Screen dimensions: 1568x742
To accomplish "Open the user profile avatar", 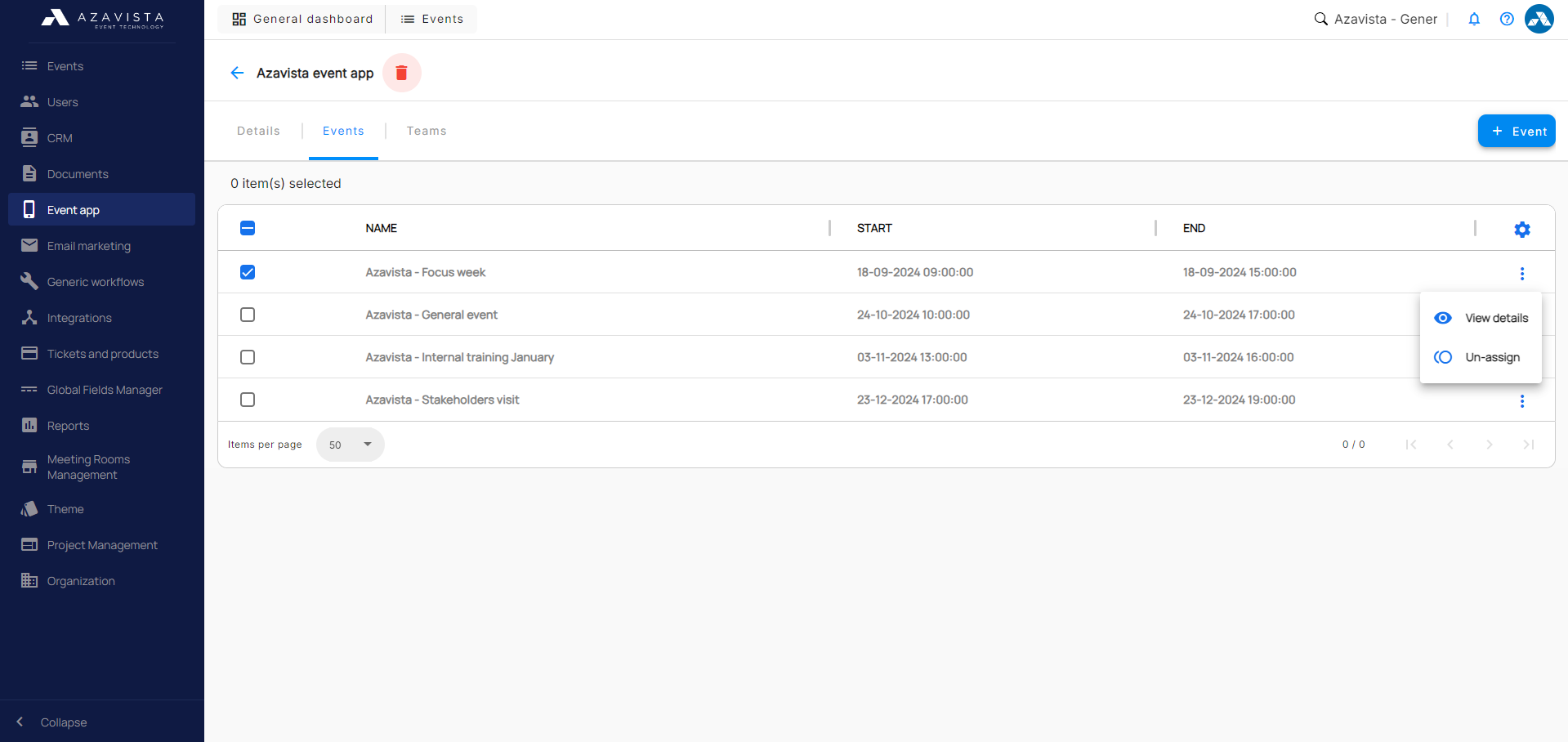I will (x=1539, y=19).
